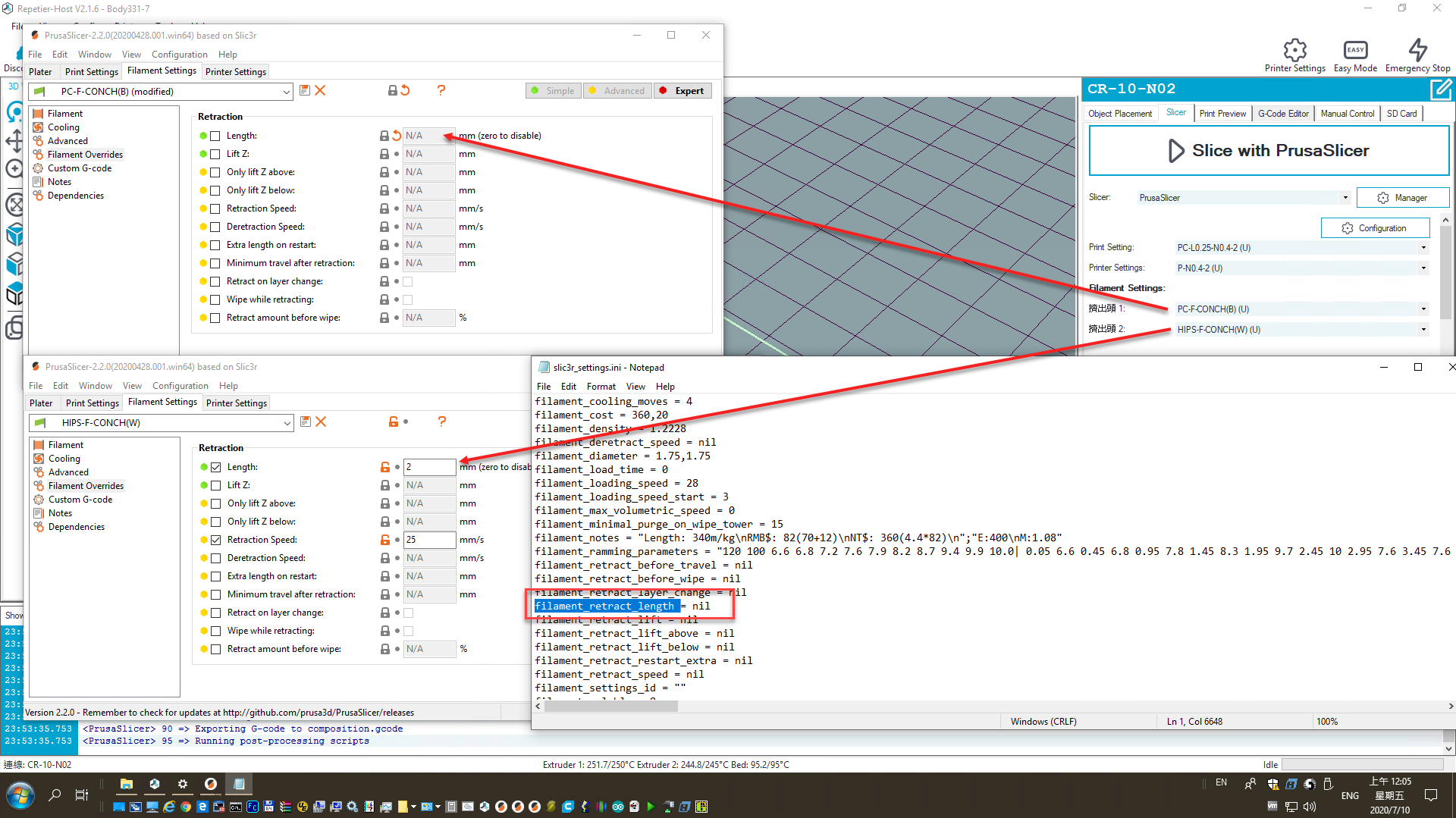
Task: Select Cooling page in upper PrusaSlicer tree
Action: 64,127
